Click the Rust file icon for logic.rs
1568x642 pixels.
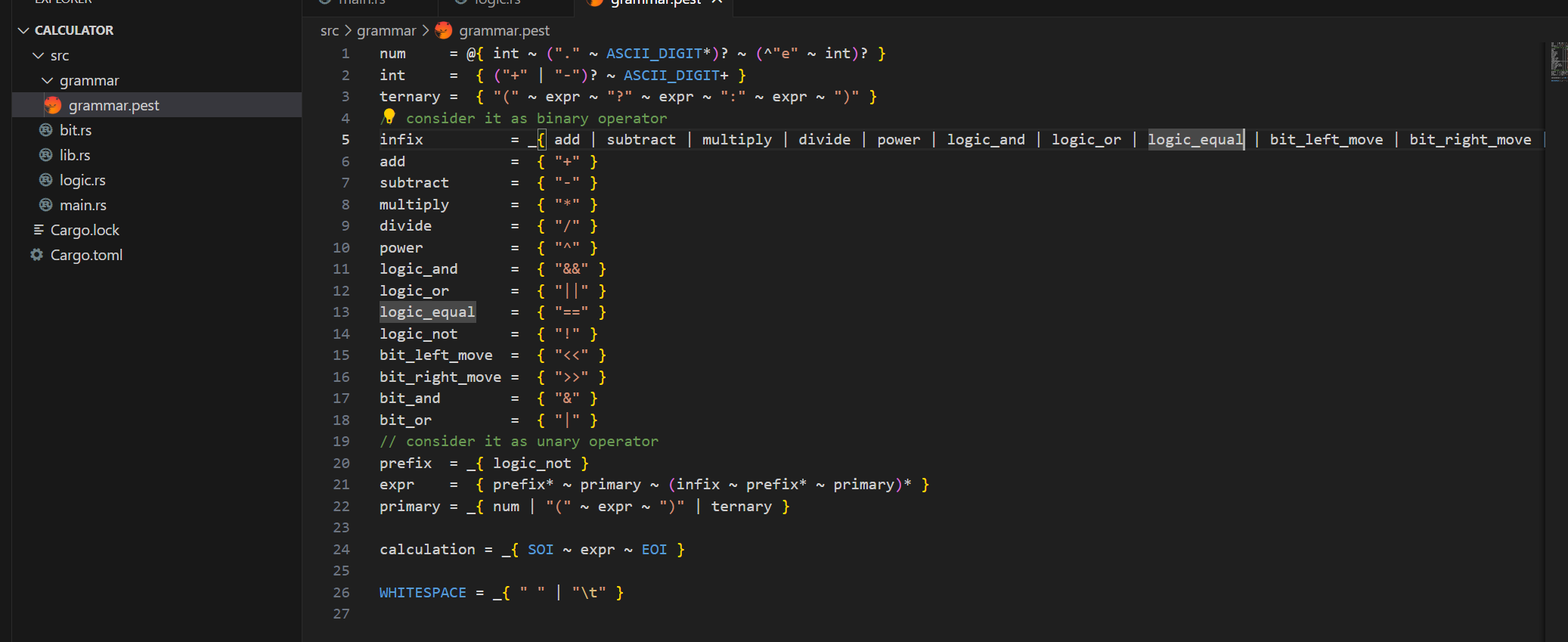pos(46,180)
